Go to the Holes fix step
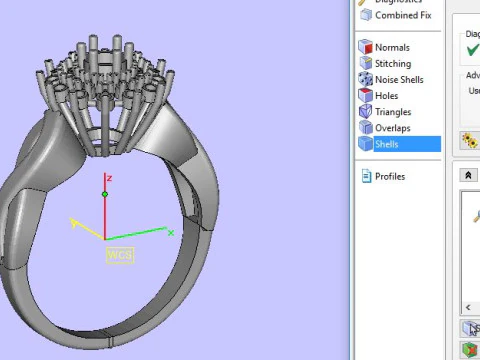The image size is (480, 360). (378, 96)
